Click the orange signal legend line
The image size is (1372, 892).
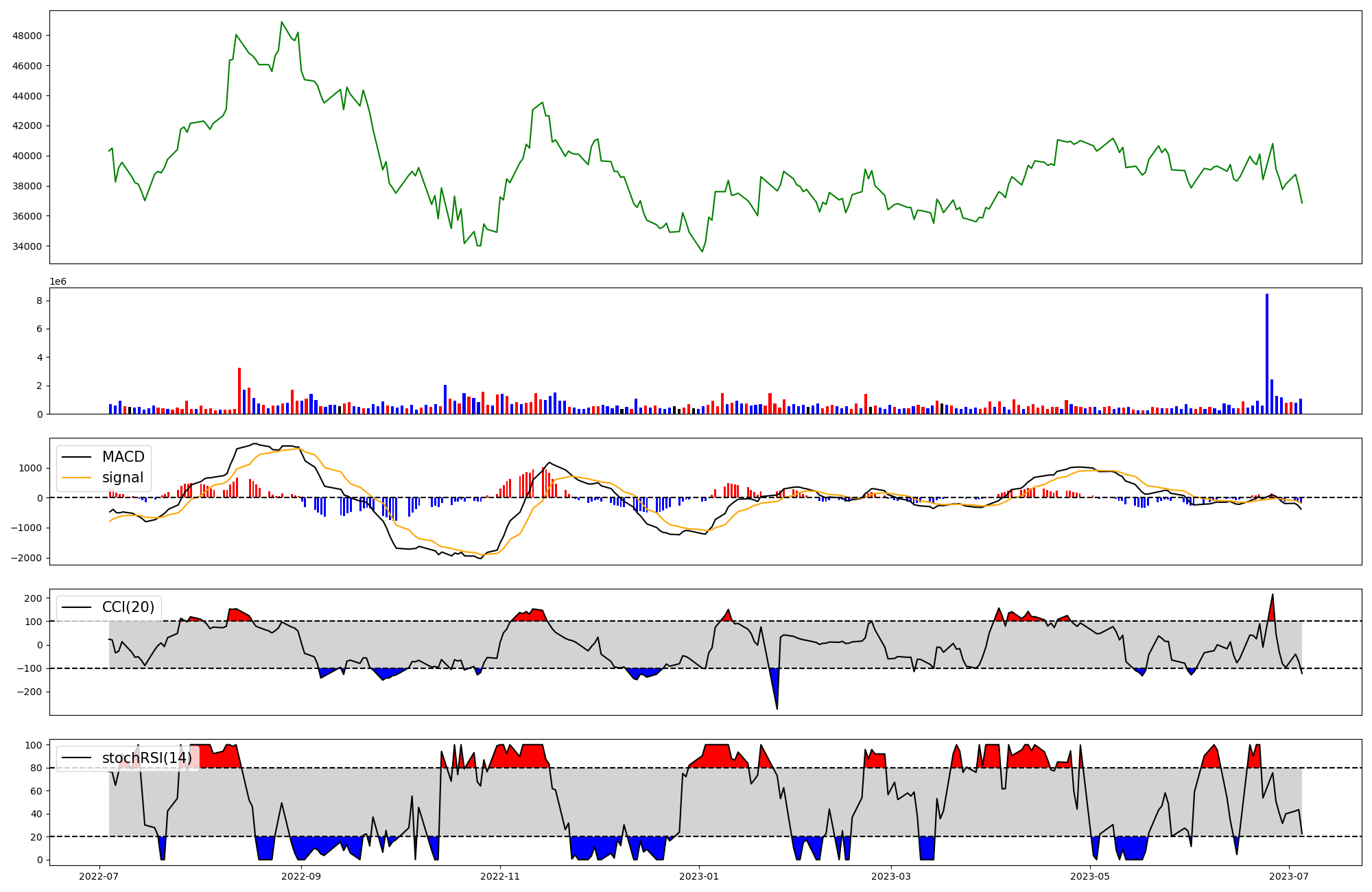tap(75, 478)
